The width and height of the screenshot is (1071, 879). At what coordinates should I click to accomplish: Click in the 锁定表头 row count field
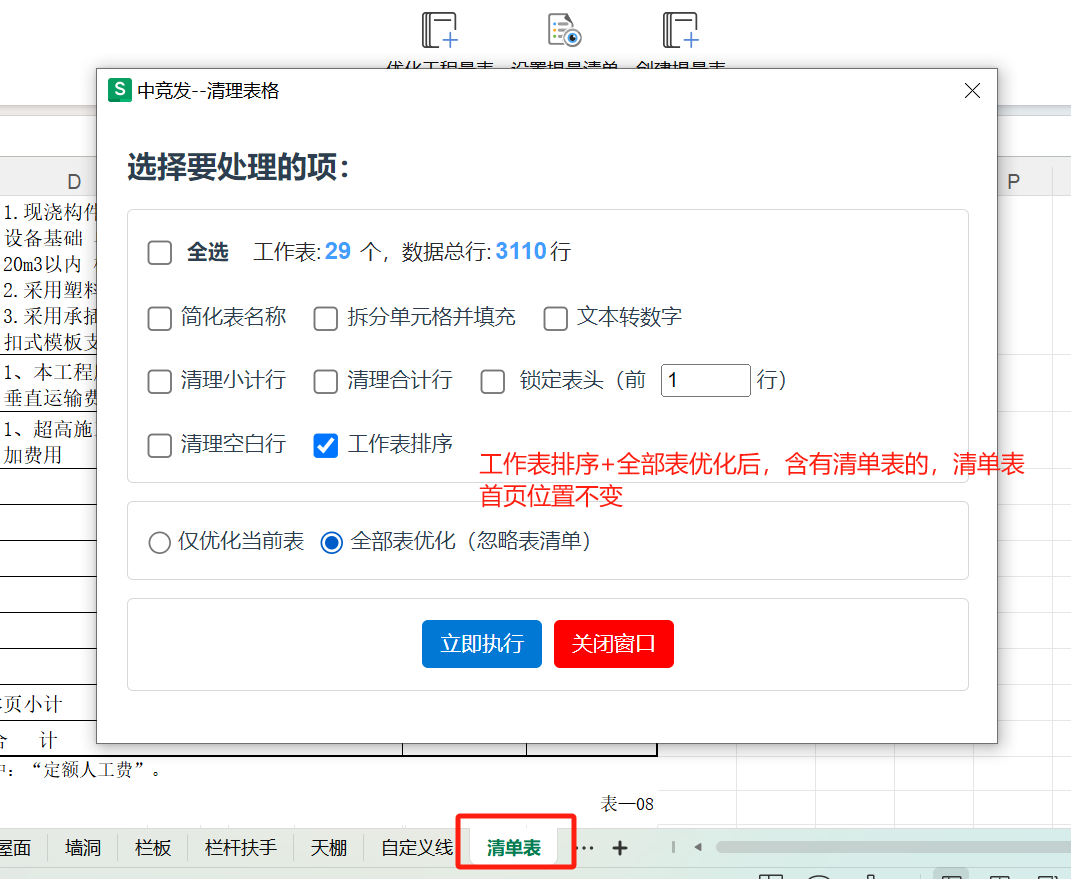(x=705, y=381)
